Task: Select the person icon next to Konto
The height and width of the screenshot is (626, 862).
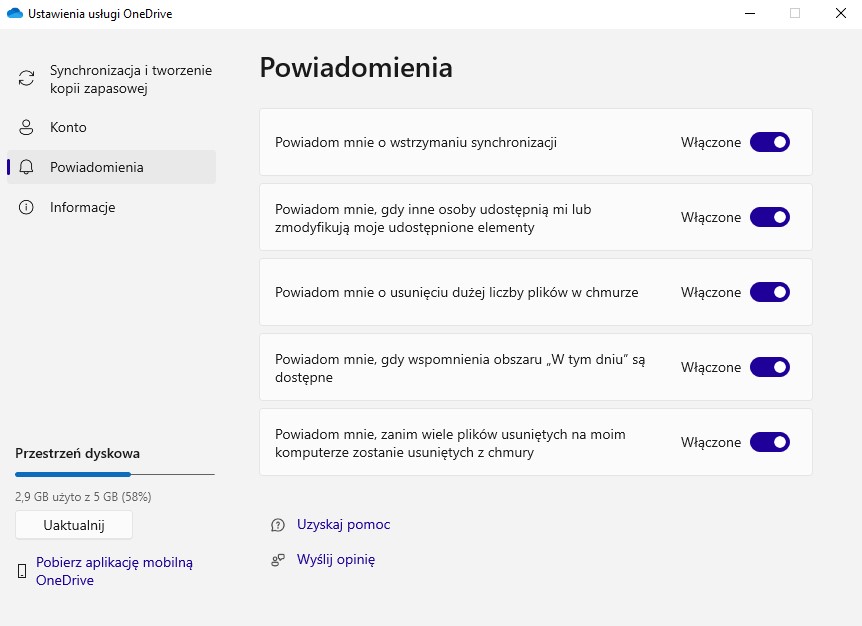Action: pos(24,127)
